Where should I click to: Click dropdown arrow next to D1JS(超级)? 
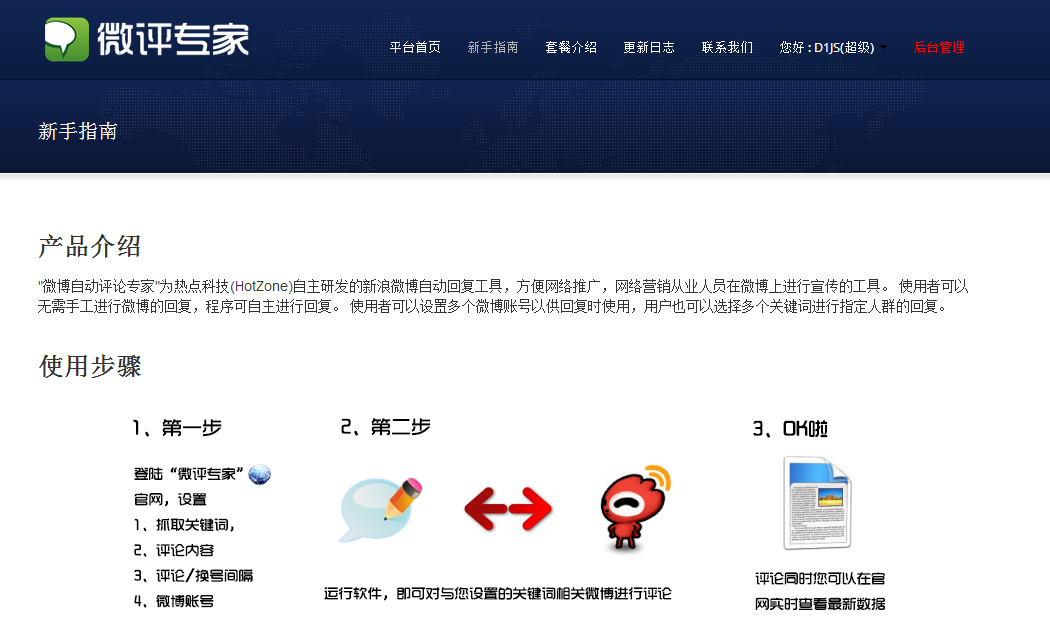(x=883, y=48)
